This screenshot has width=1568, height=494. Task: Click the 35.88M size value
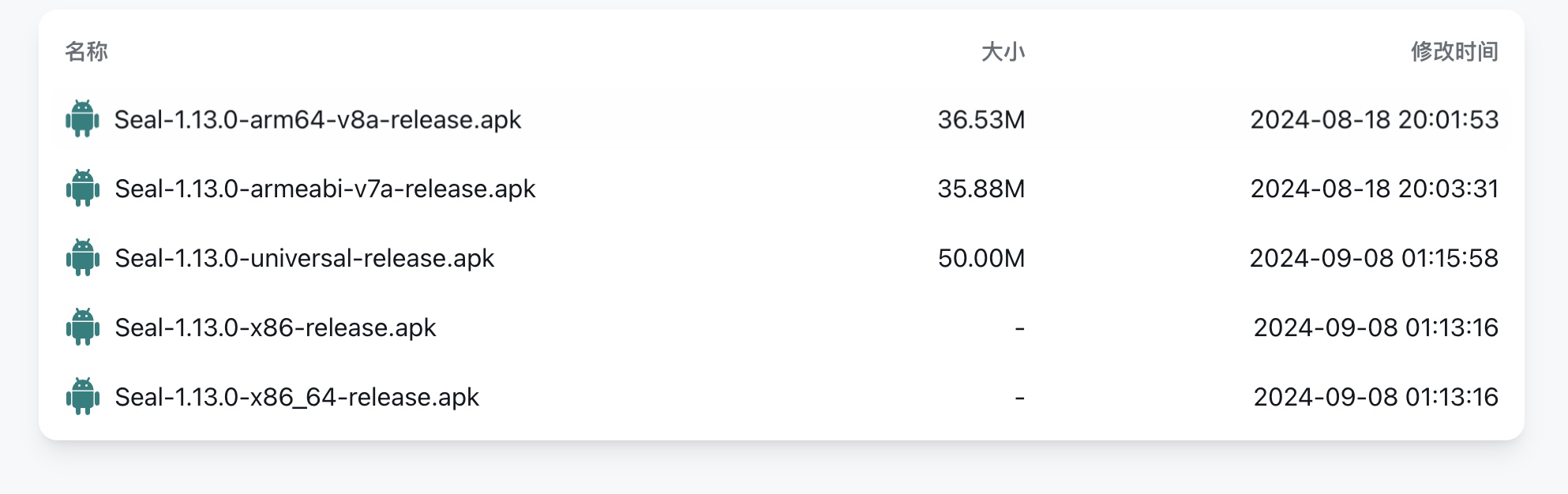pos(981,189)
